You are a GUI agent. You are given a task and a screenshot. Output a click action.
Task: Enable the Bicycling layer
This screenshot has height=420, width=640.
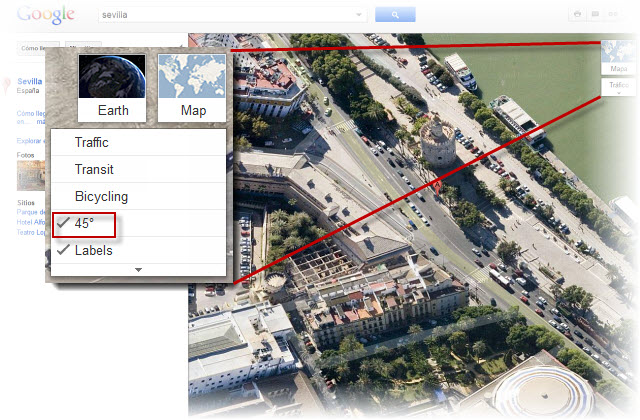pos(138,196)
